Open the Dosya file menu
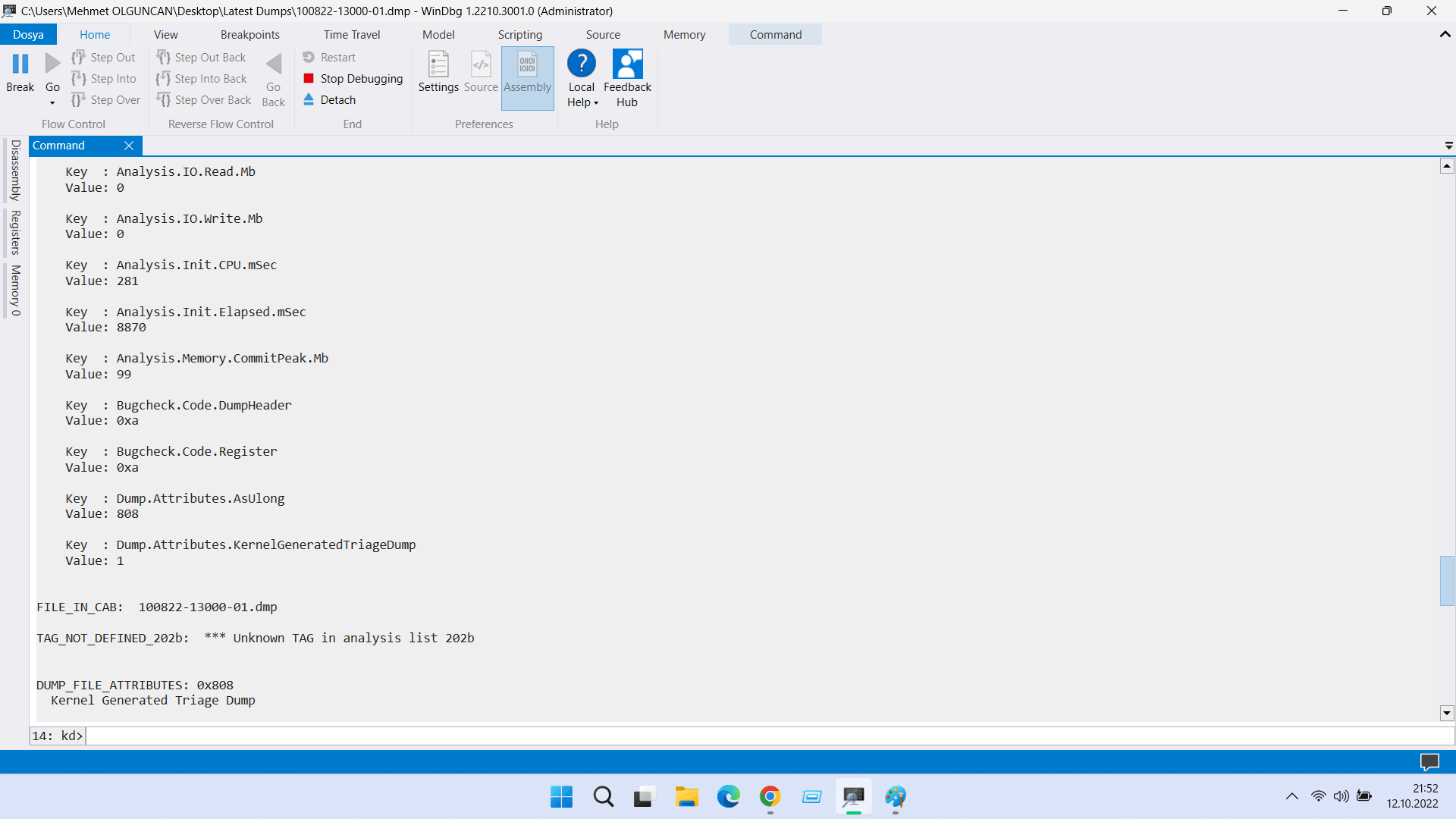Image resolution: width=1456 pixels, height=819 pixels. tap(28, 34)
